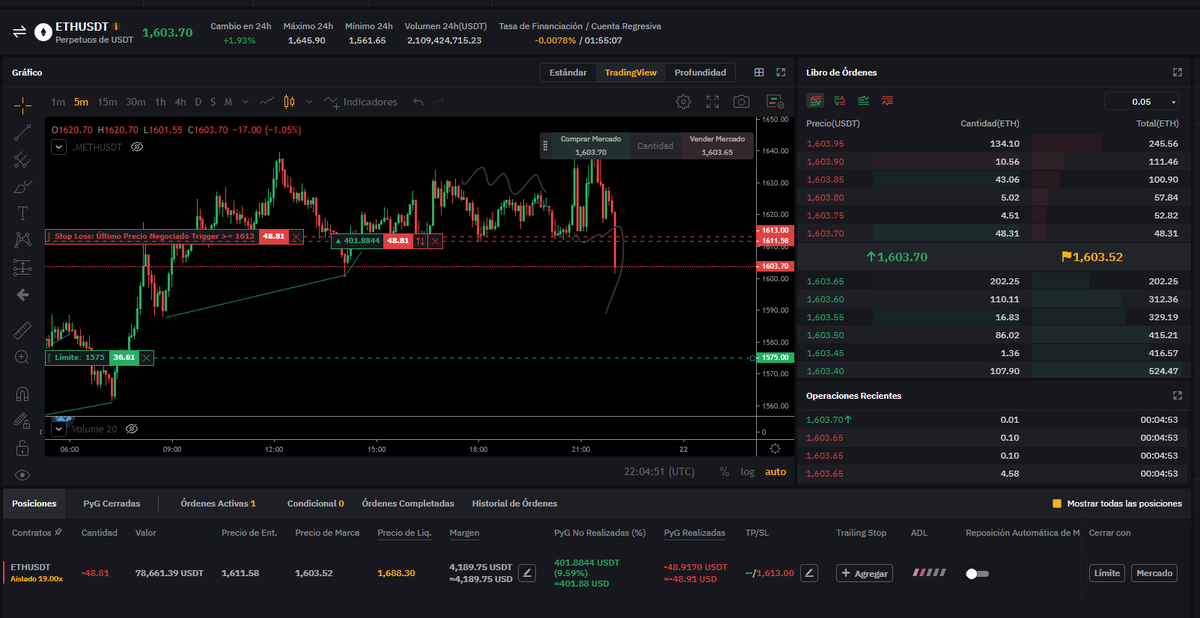Select the Profundidad chart tab
The width and height of the screenshot is (1200, 618).
click(700, 72)
